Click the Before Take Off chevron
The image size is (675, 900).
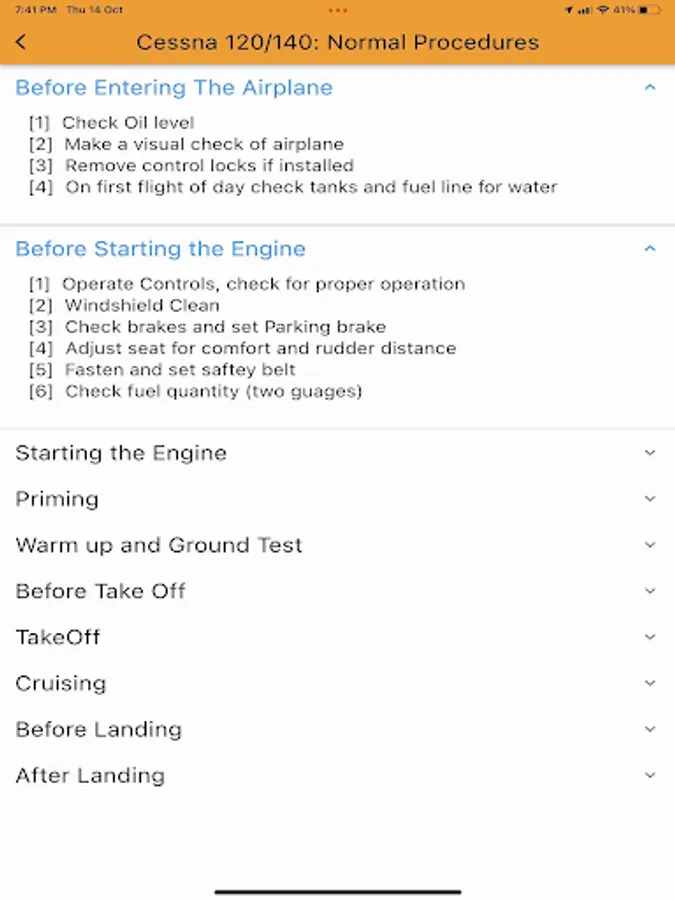(650, 591)
